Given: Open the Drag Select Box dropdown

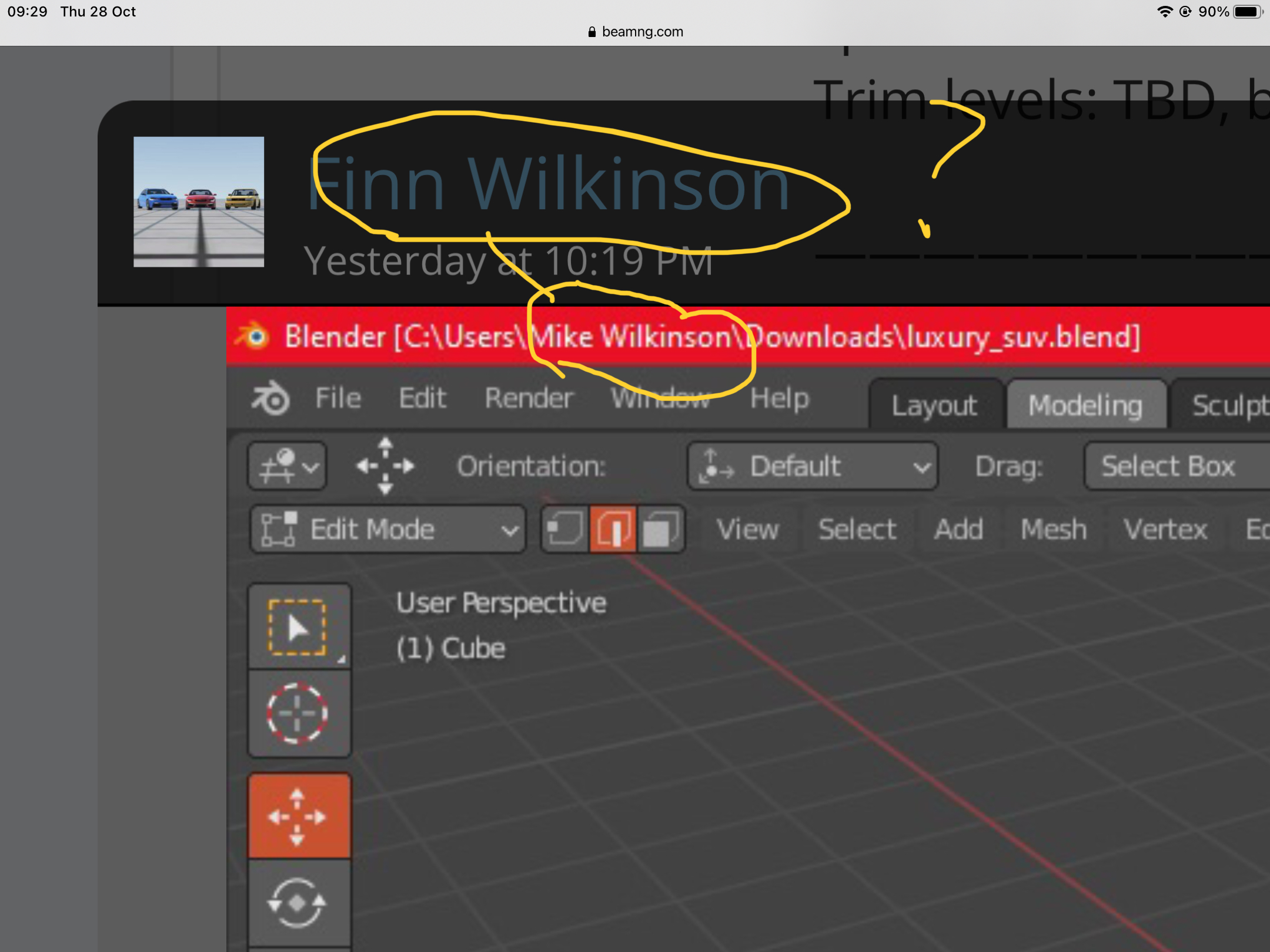Looking at the screenshot, I should 1177,466.
